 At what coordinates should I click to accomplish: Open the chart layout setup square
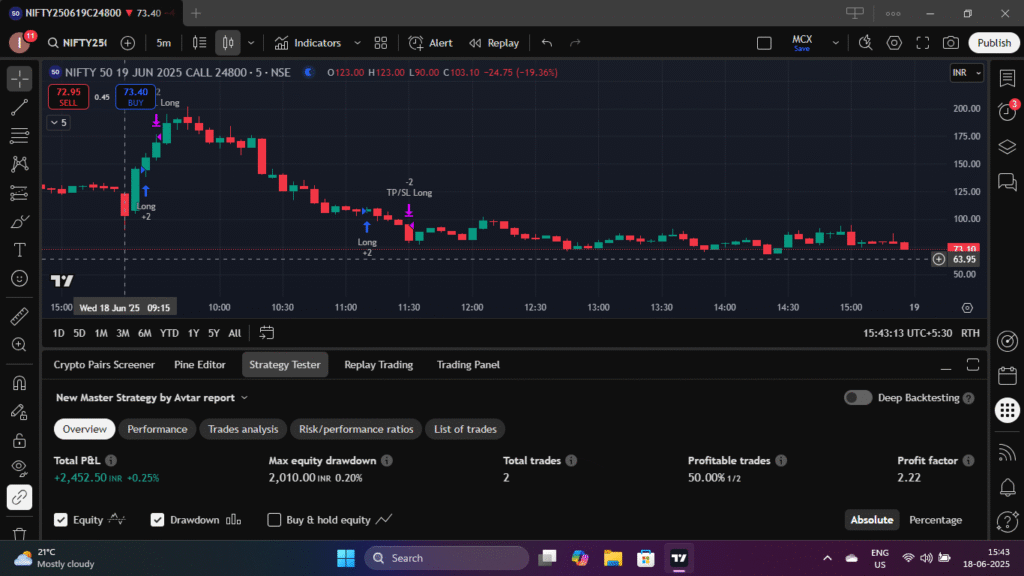point(764,43)
